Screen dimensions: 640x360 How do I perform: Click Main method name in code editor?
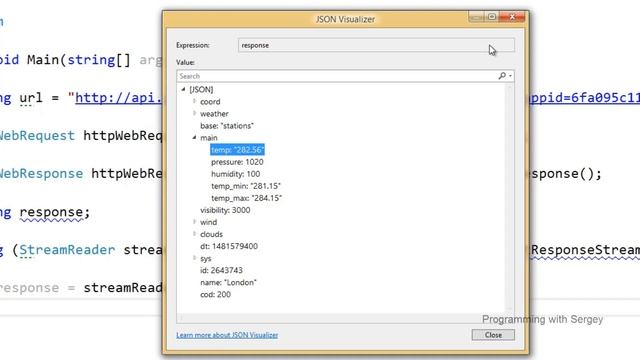point(43,60)
